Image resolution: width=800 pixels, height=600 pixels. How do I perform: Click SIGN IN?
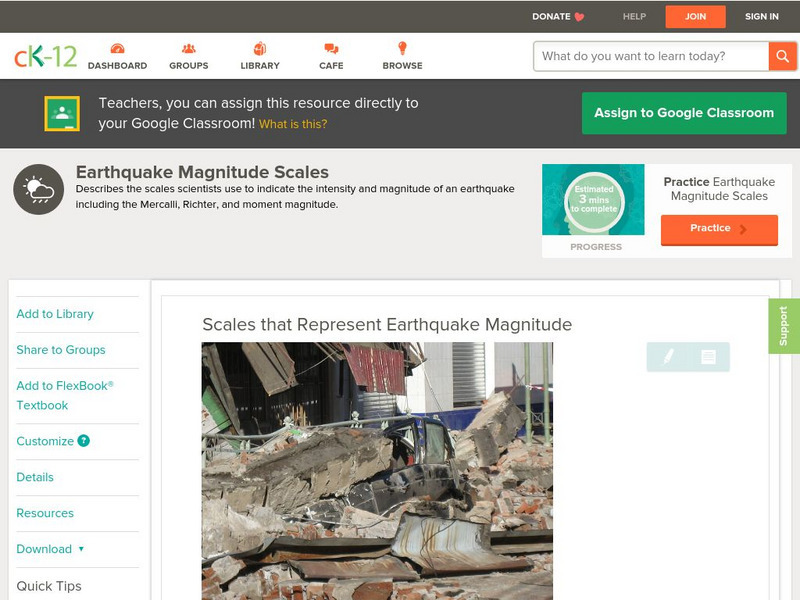click(x=762, y=16)
